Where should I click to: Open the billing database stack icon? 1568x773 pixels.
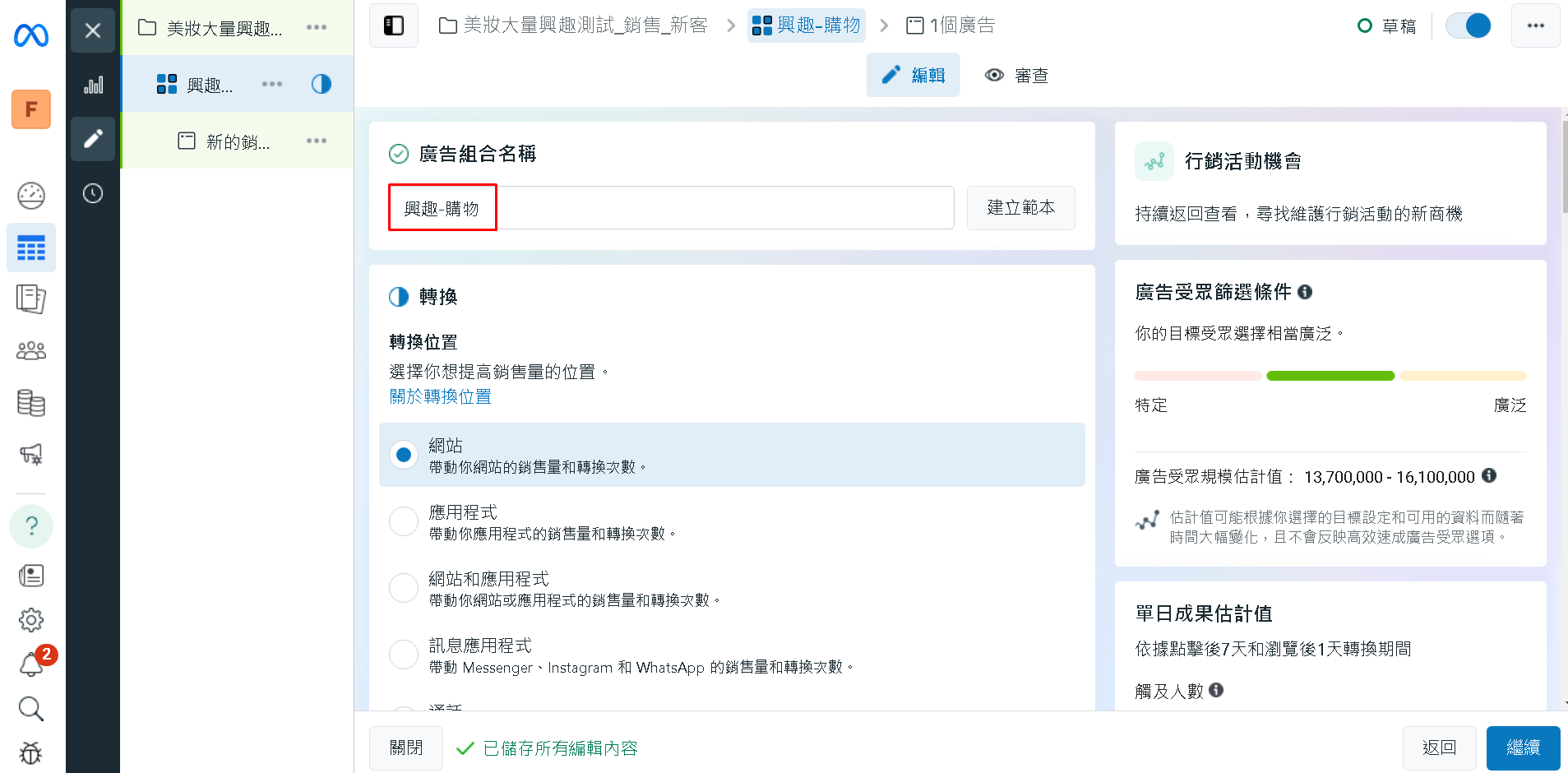click(31, 403)
